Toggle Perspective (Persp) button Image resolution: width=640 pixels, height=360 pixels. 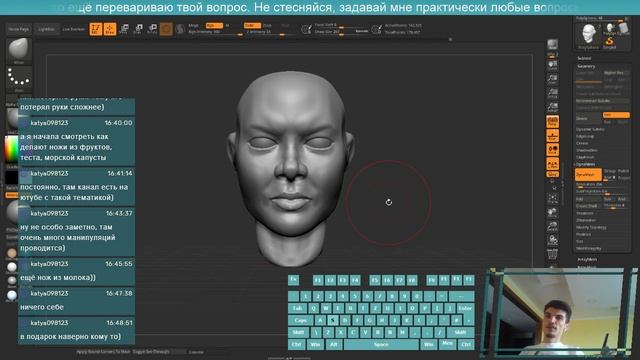click(x=552, y=121)
